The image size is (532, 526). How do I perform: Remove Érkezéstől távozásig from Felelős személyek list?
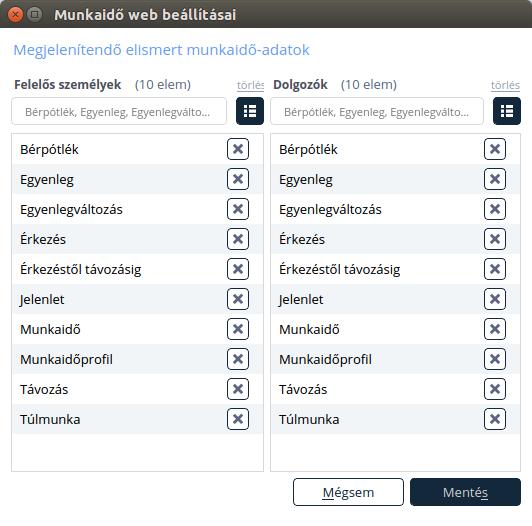(238, 269)
